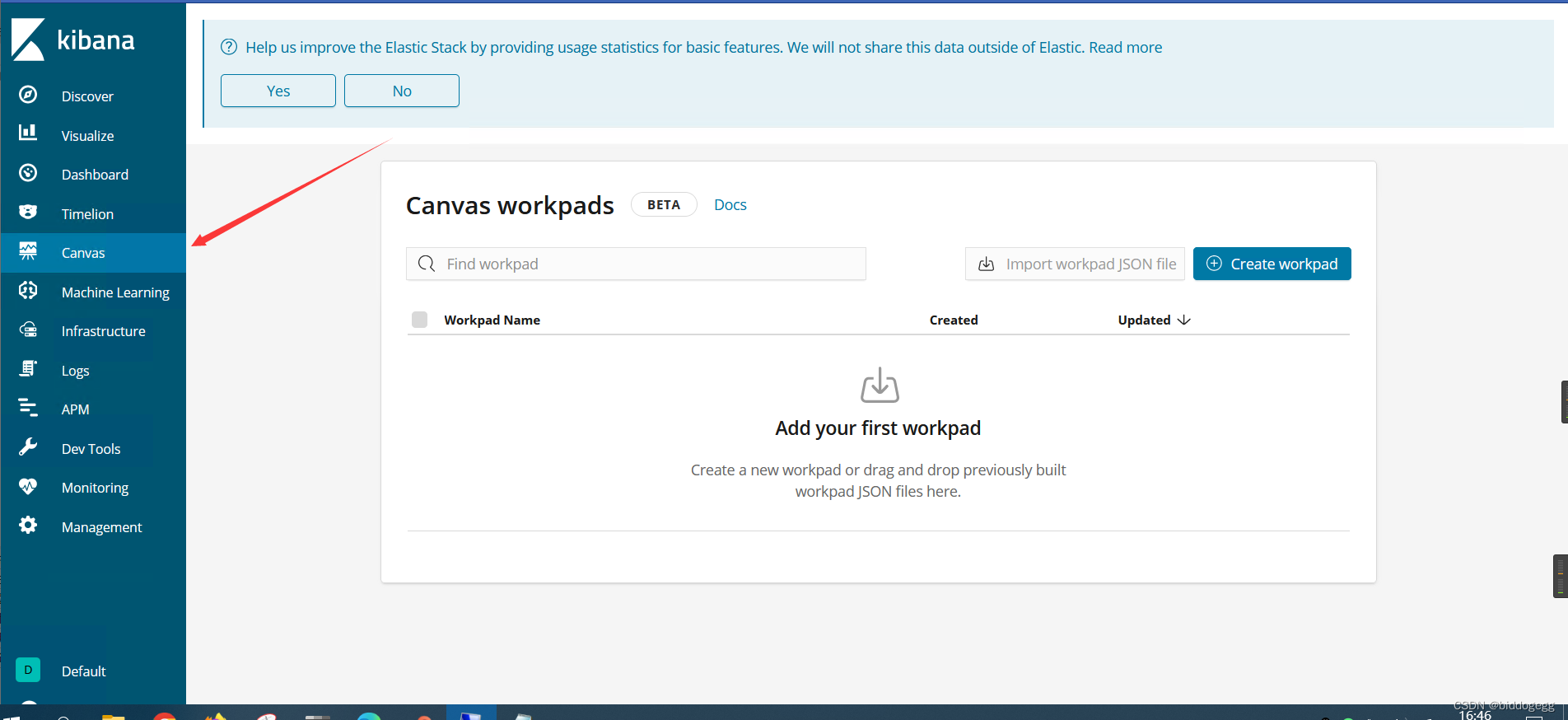Image resolution: width=1568 pixels, height=720 pixels.
Task: Open Dashboard via gauge icon
Action: tap(28, 173)
